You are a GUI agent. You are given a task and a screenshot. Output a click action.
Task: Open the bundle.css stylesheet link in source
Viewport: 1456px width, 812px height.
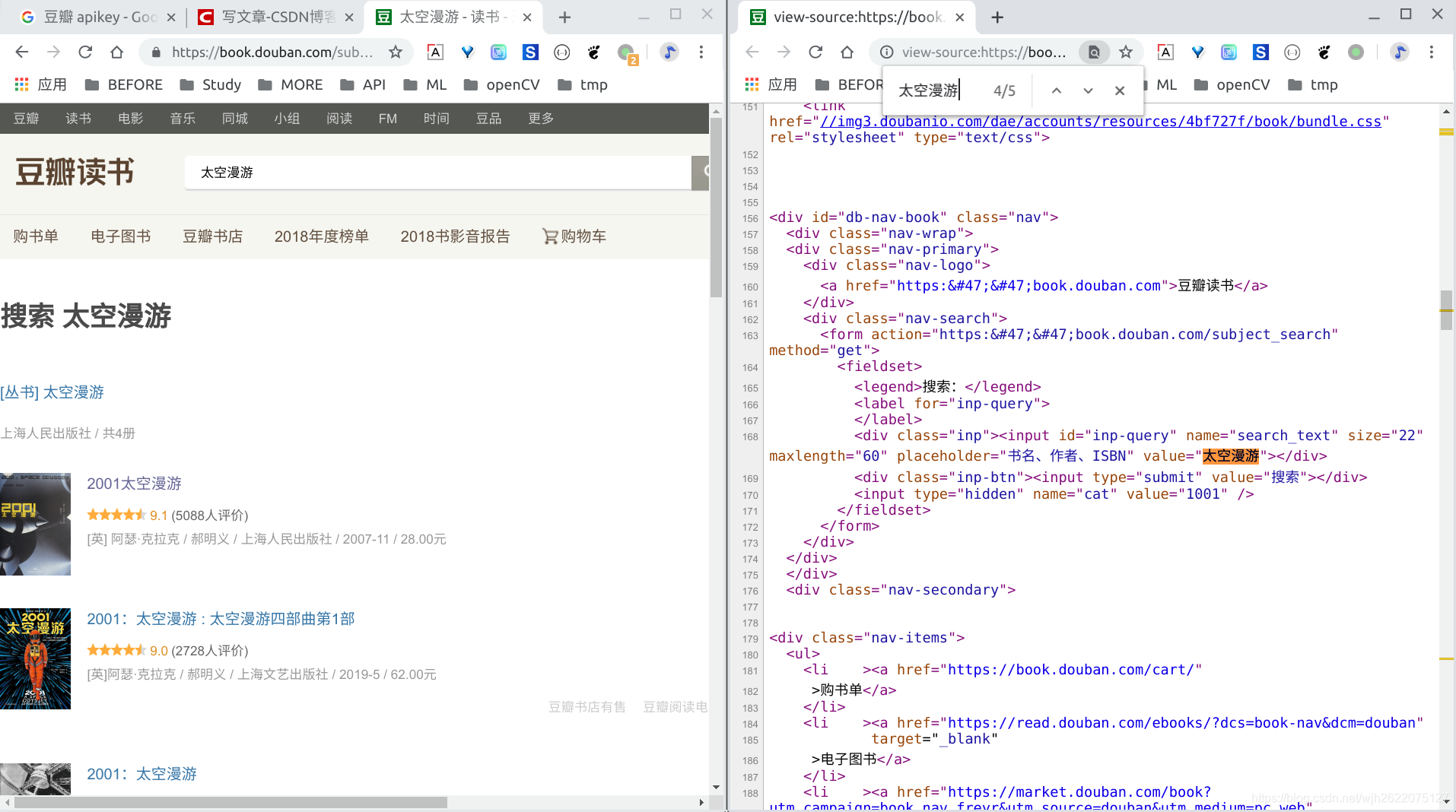click(1101, 122)
